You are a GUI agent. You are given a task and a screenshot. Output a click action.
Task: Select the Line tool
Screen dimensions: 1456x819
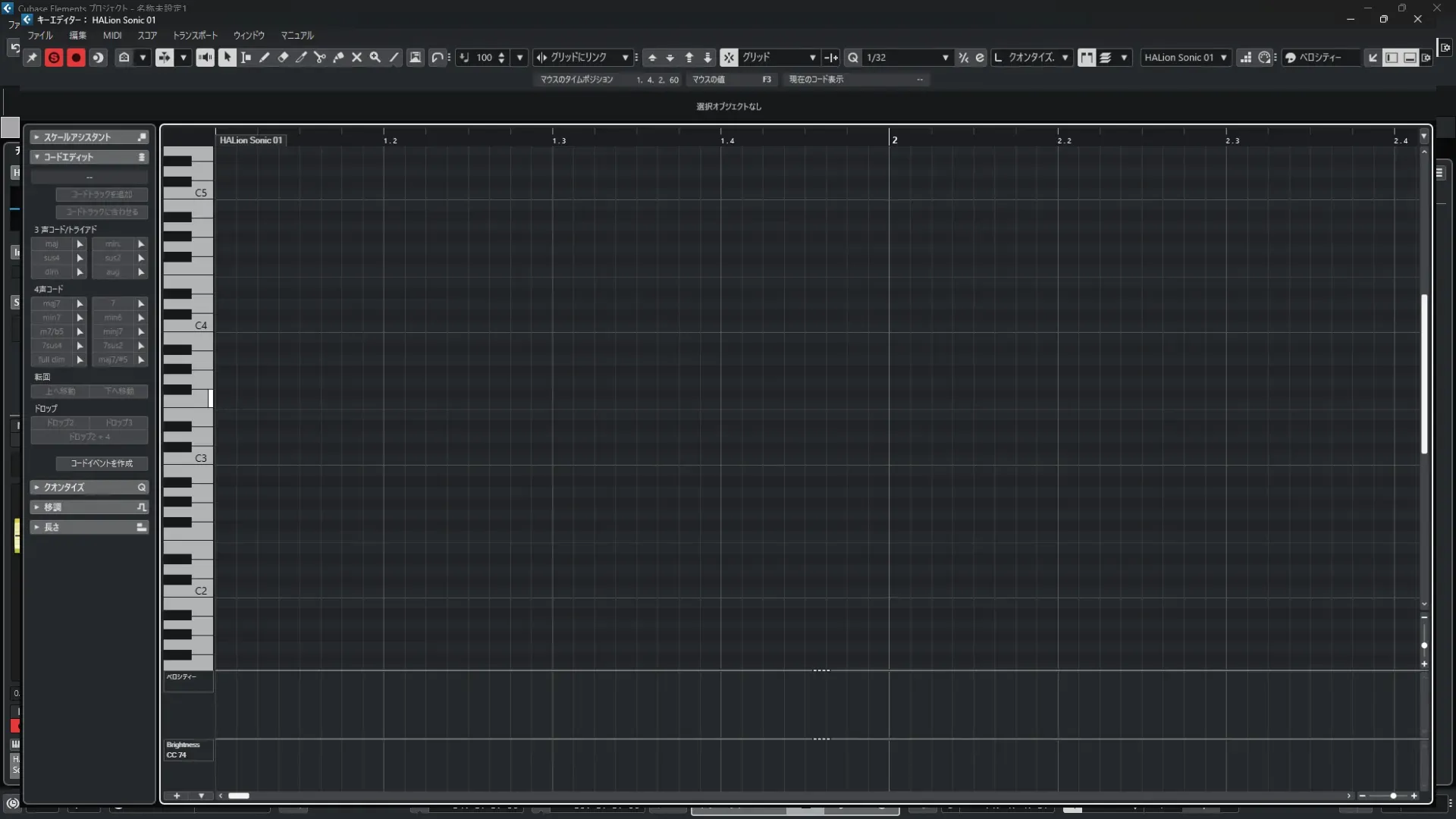(394, 58)
